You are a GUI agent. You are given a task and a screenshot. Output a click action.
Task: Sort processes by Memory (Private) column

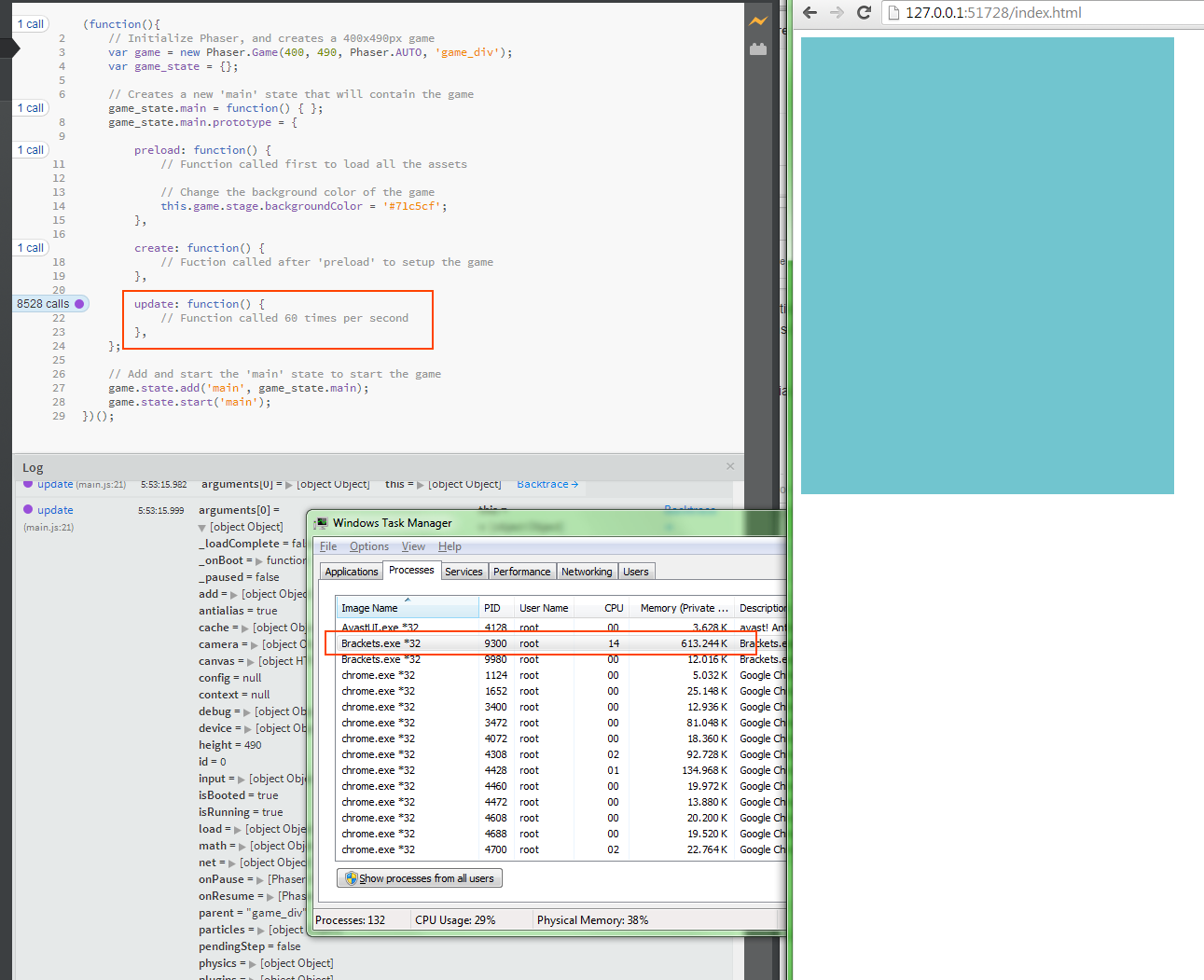[x=684, y=608]
